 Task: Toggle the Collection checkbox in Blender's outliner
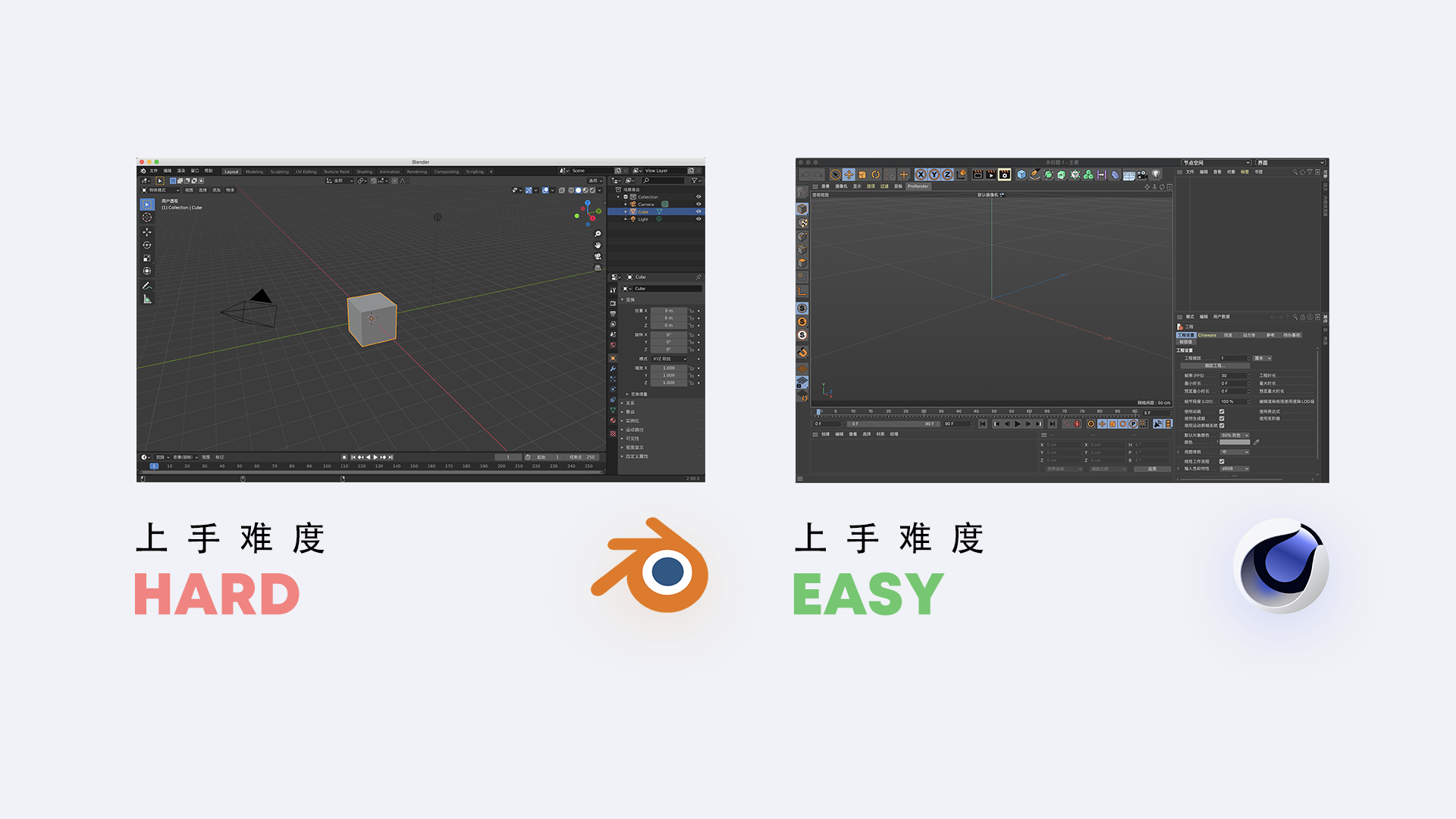tap(626, 197)
